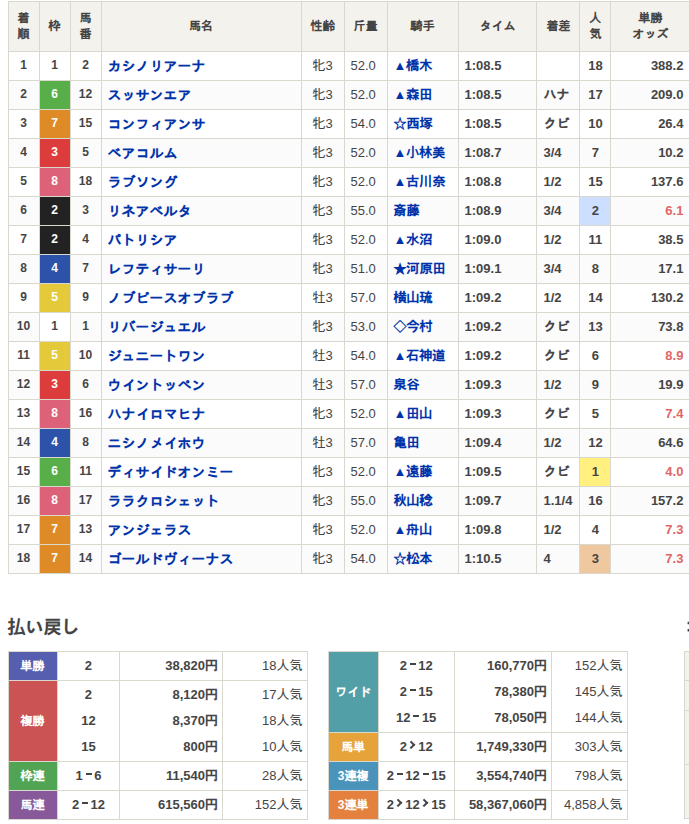This screenshot has height=824, width=689.
Task: Click horse name ゴールドヴィーナス
Action: [x=170, y=559]
